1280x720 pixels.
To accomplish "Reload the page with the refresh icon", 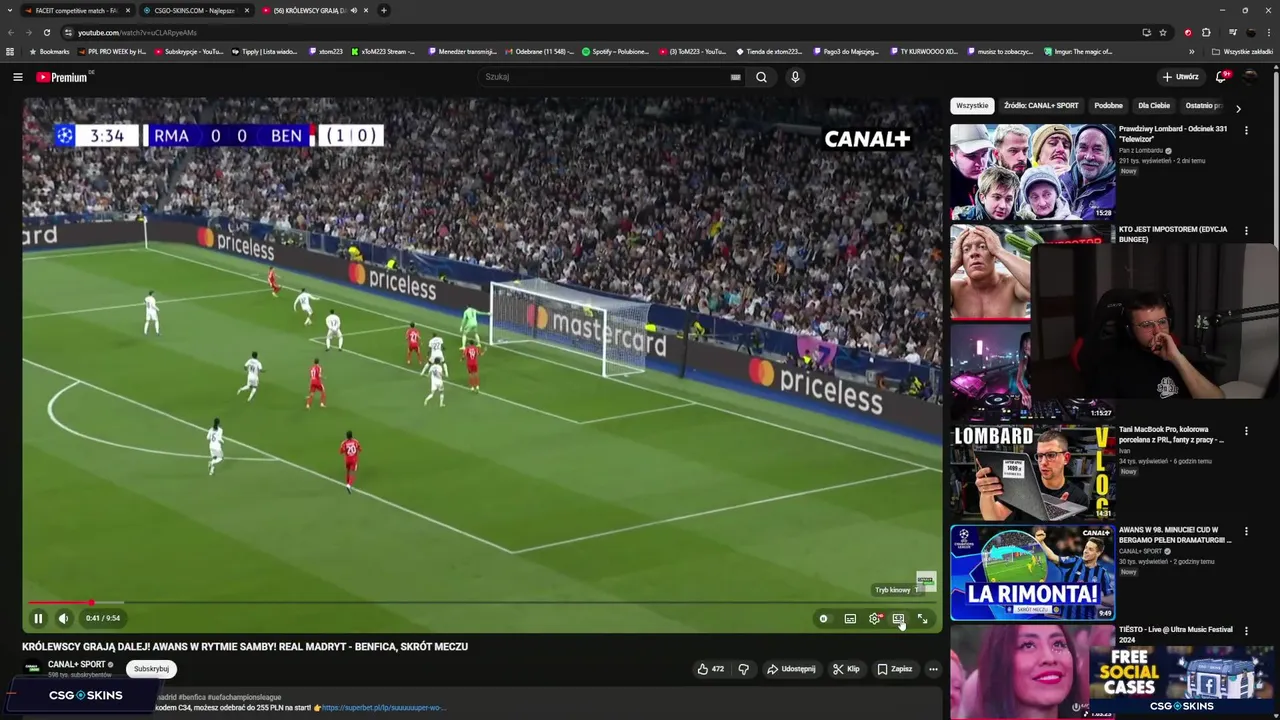I will pyautogui.click(x=47, y=32).
